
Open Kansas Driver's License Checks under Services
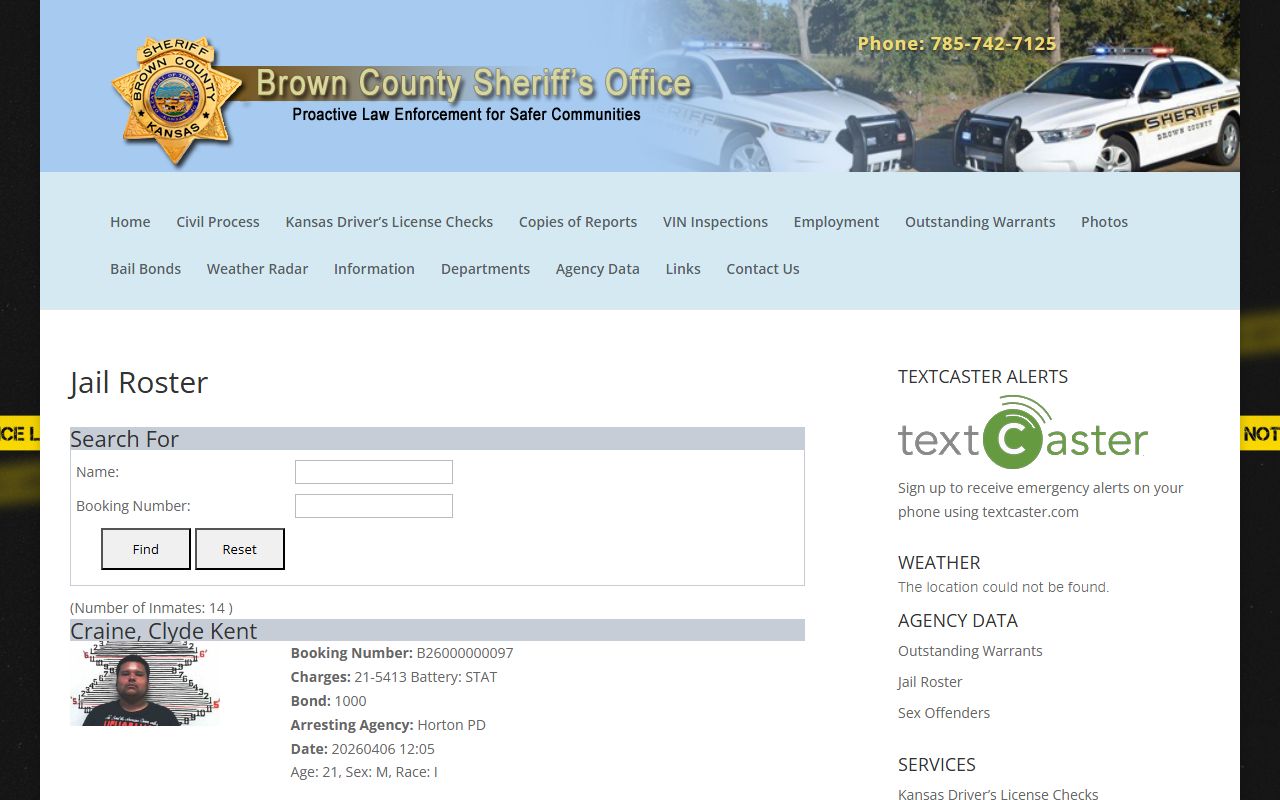(x=998, y=794)
